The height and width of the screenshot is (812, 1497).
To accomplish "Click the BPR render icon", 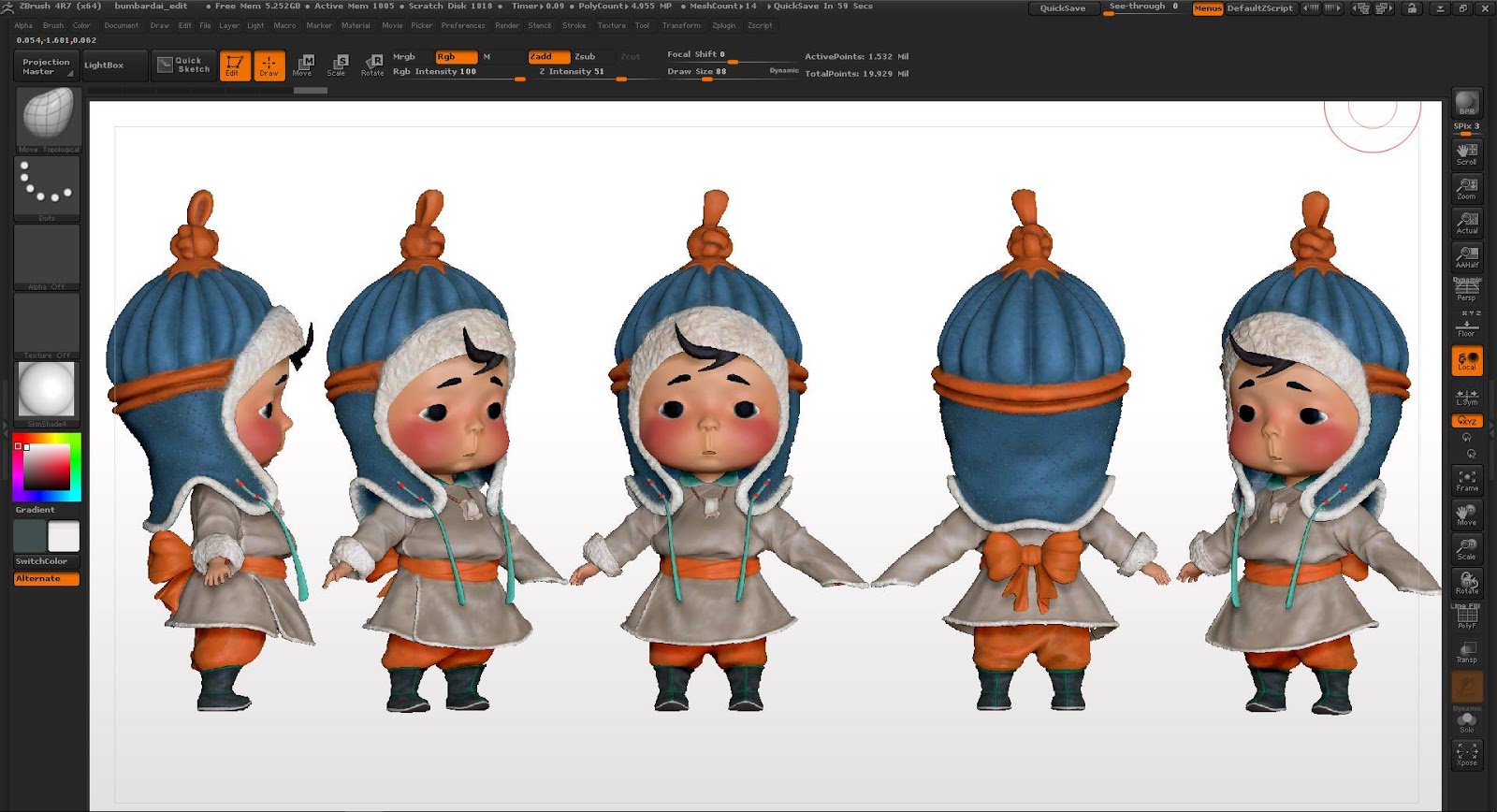I will tap(1466, 103).
